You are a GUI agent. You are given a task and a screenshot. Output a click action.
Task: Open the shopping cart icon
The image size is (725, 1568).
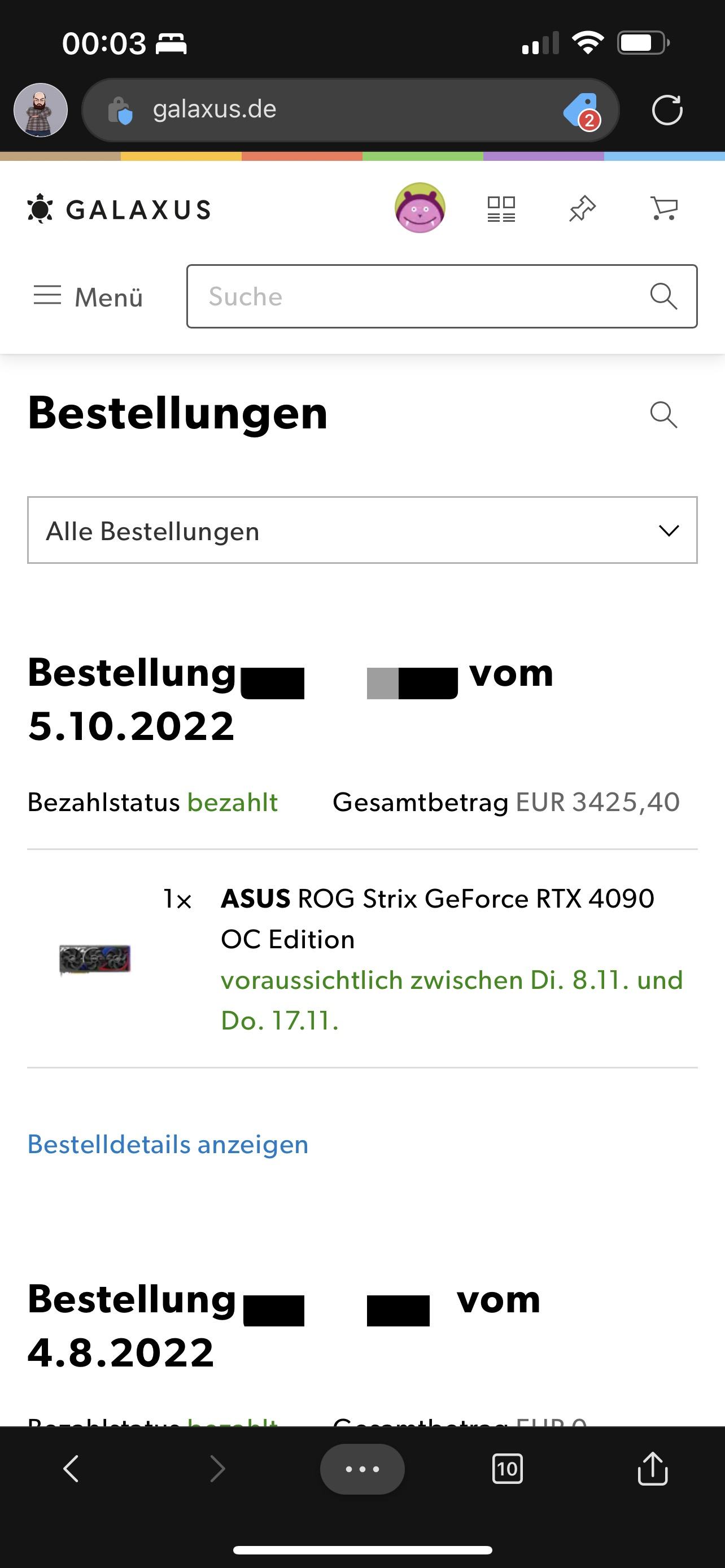(663, 209)
